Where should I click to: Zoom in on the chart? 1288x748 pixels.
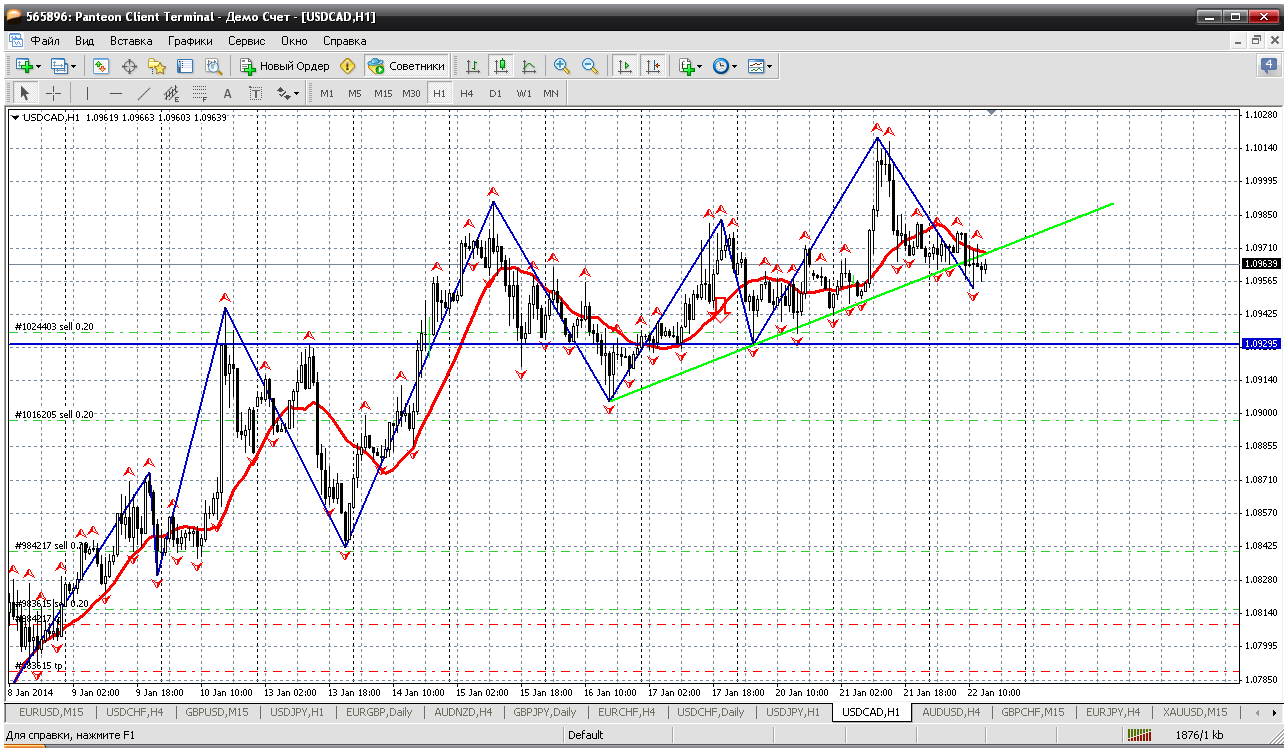point(562,66)
